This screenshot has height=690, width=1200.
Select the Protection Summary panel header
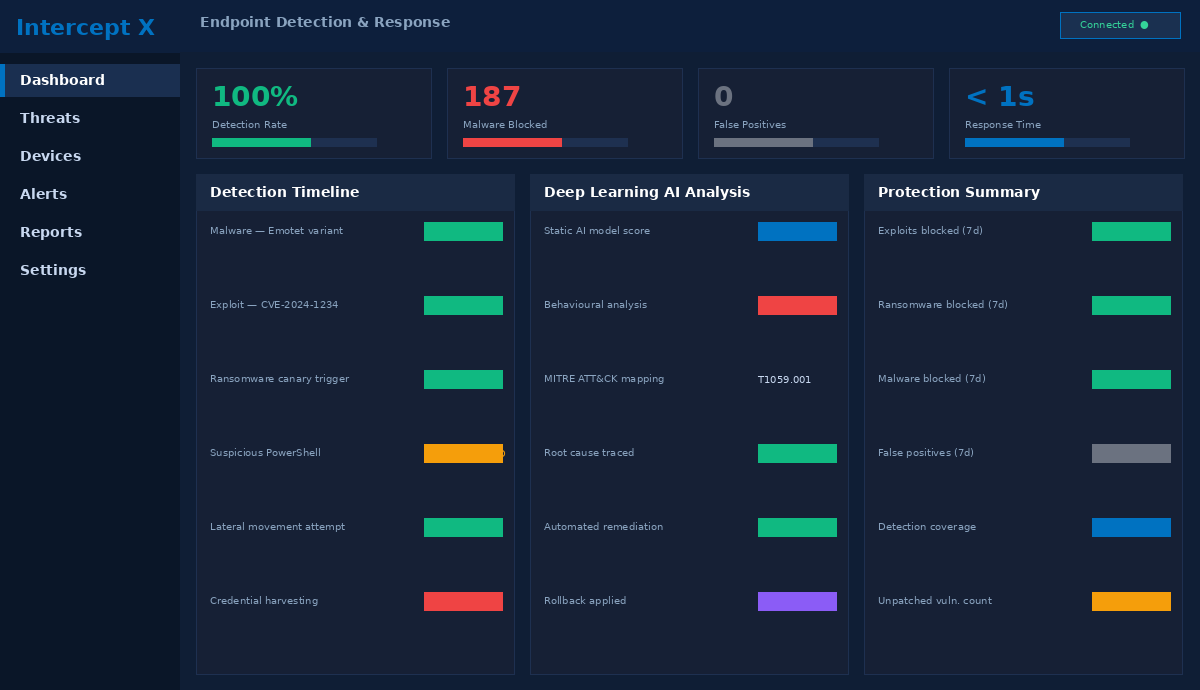[x=1023, y=192]
